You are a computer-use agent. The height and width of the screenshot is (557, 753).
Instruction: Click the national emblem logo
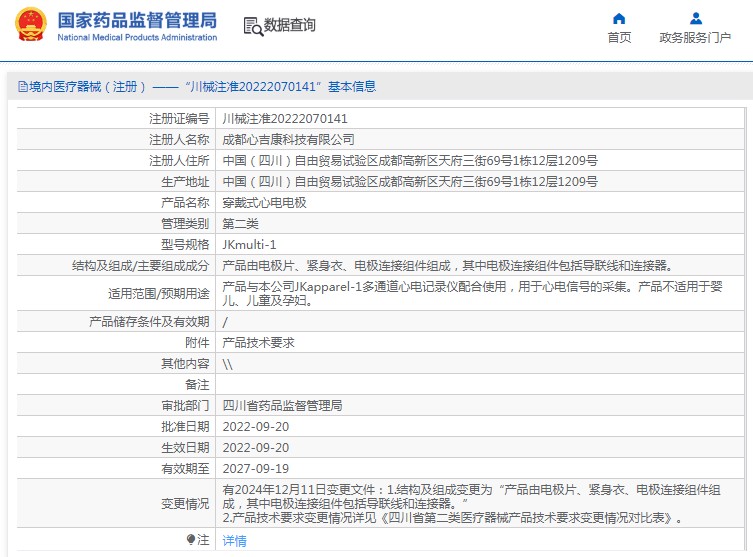31,24
